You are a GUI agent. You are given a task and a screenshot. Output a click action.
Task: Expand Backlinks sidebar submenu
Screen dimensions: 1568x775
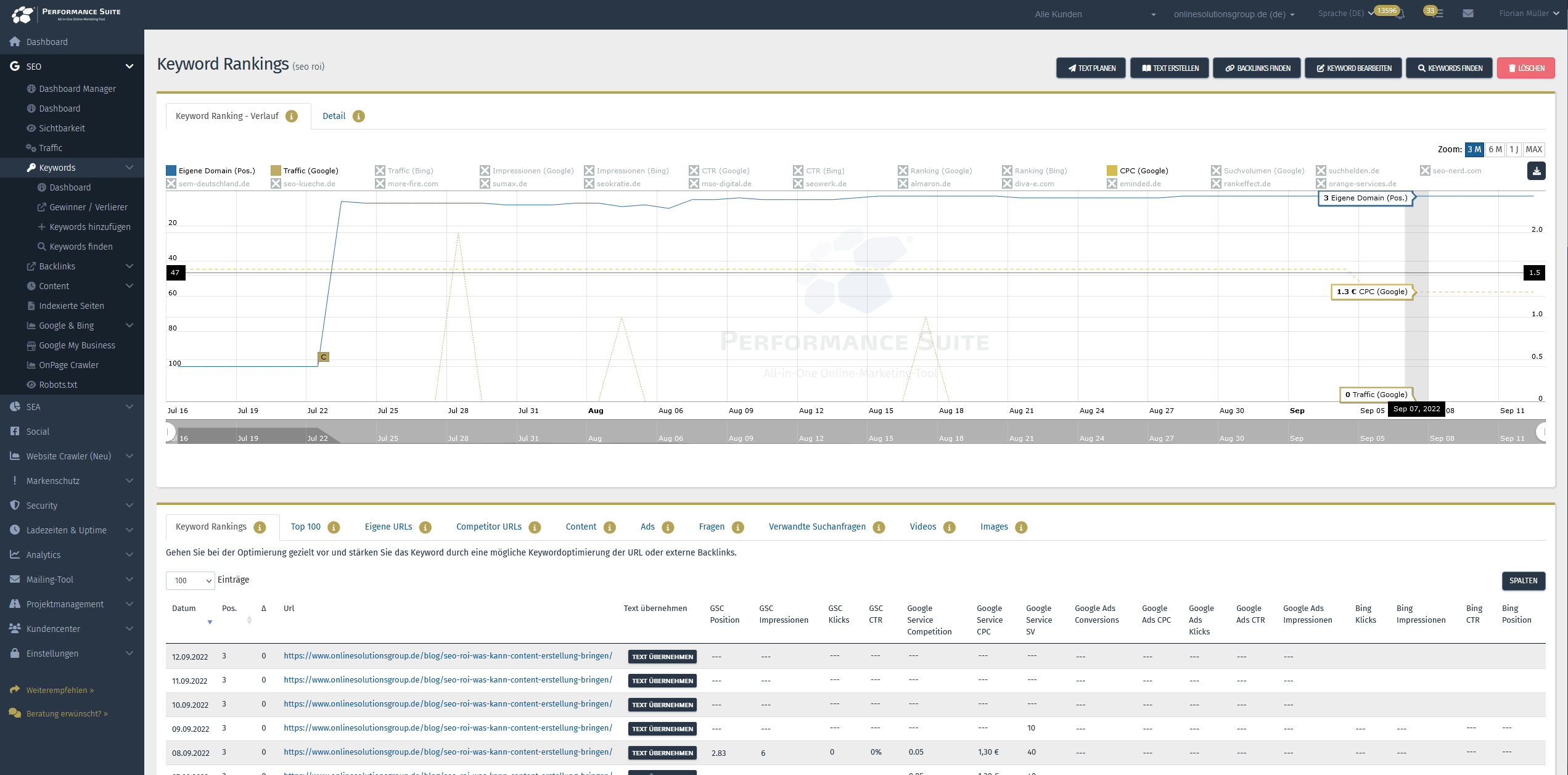pos(129,266)
